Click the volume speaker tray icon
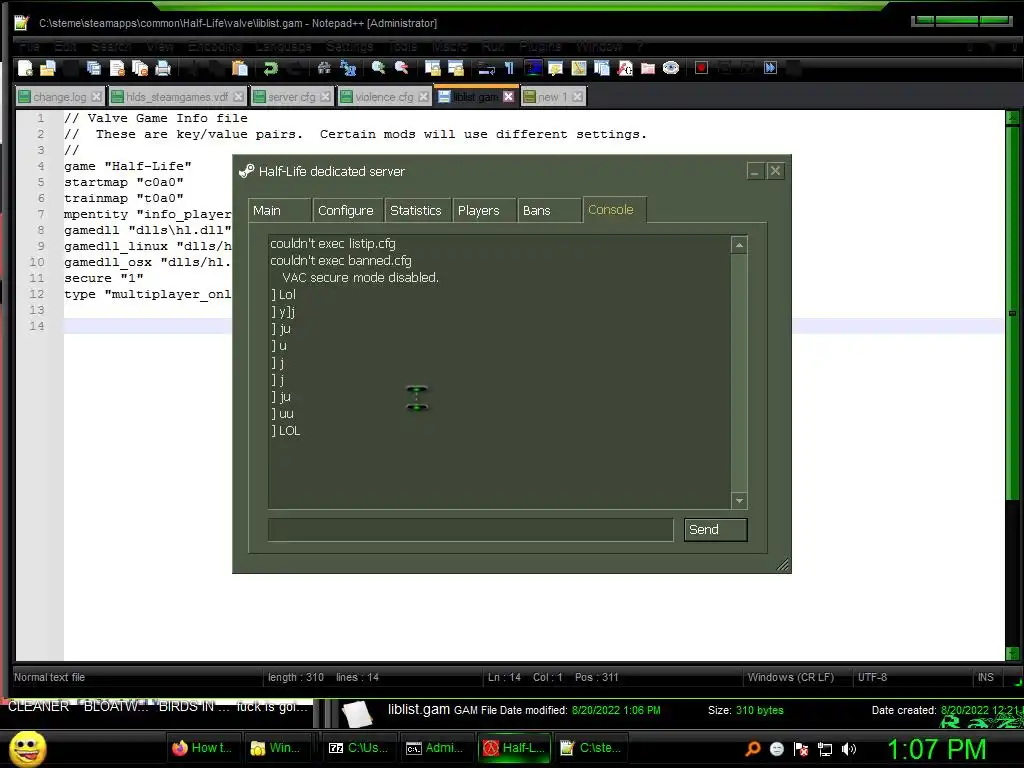Screen dimensions: 1024x768 [848, 749]
